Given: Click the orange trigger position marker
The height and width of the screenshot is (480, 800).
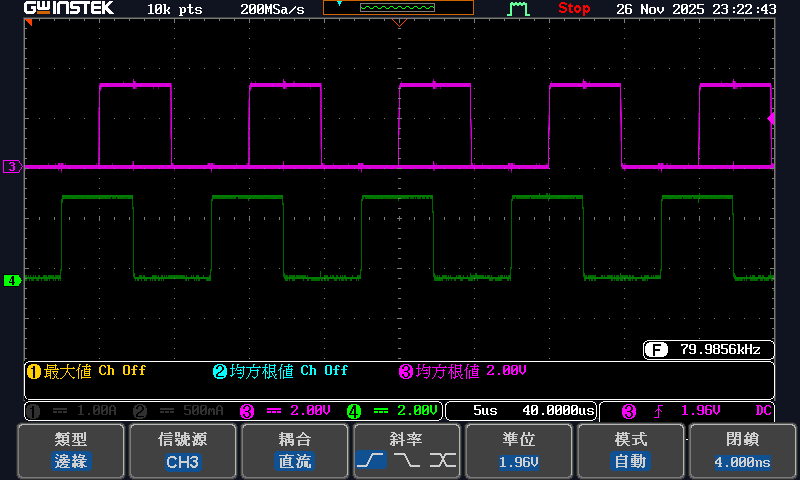Looking at the screenshot, I should (x=399, y=23).
